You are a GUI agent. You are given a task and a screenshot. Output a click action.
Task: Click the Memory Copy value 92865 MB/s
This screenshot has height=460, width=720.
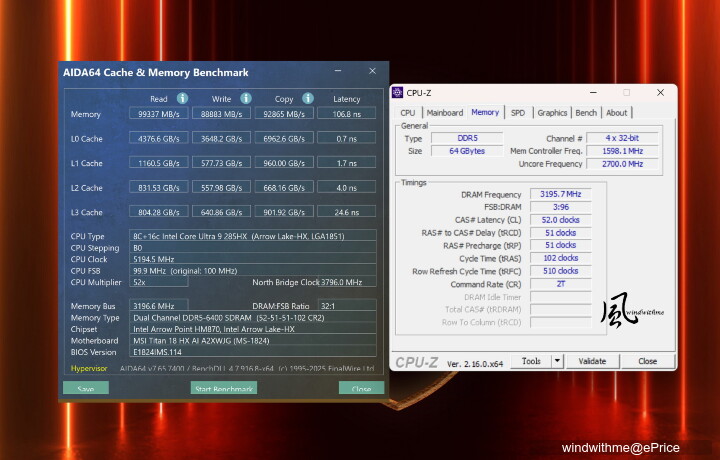pyautogui.click(x=284, y=114)
